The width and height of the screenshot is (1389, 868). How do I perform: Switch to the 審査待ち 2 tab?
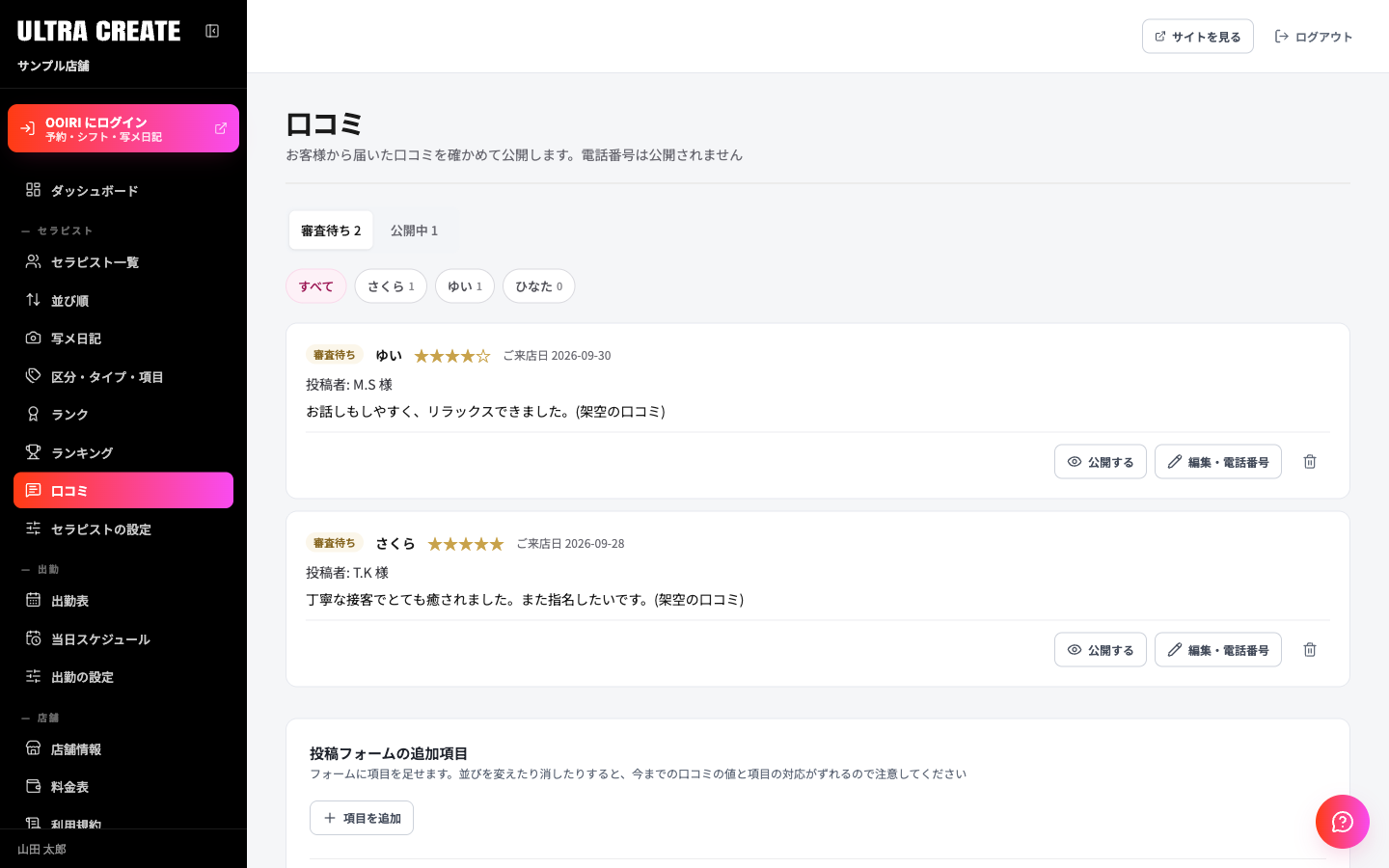(331, 231)
